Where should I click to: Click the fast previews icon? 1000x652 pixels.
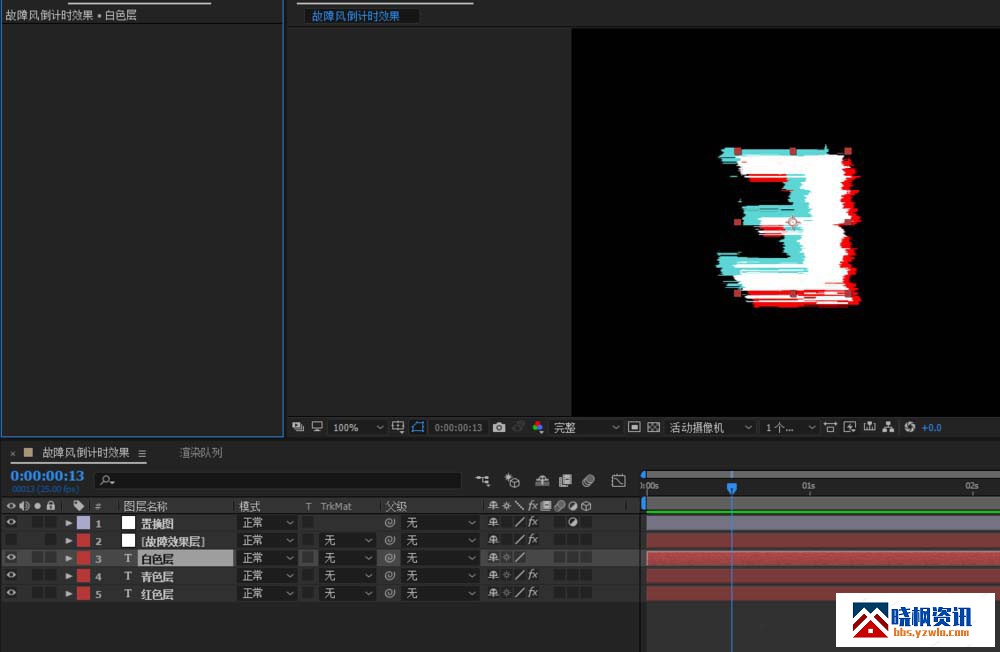849,427
